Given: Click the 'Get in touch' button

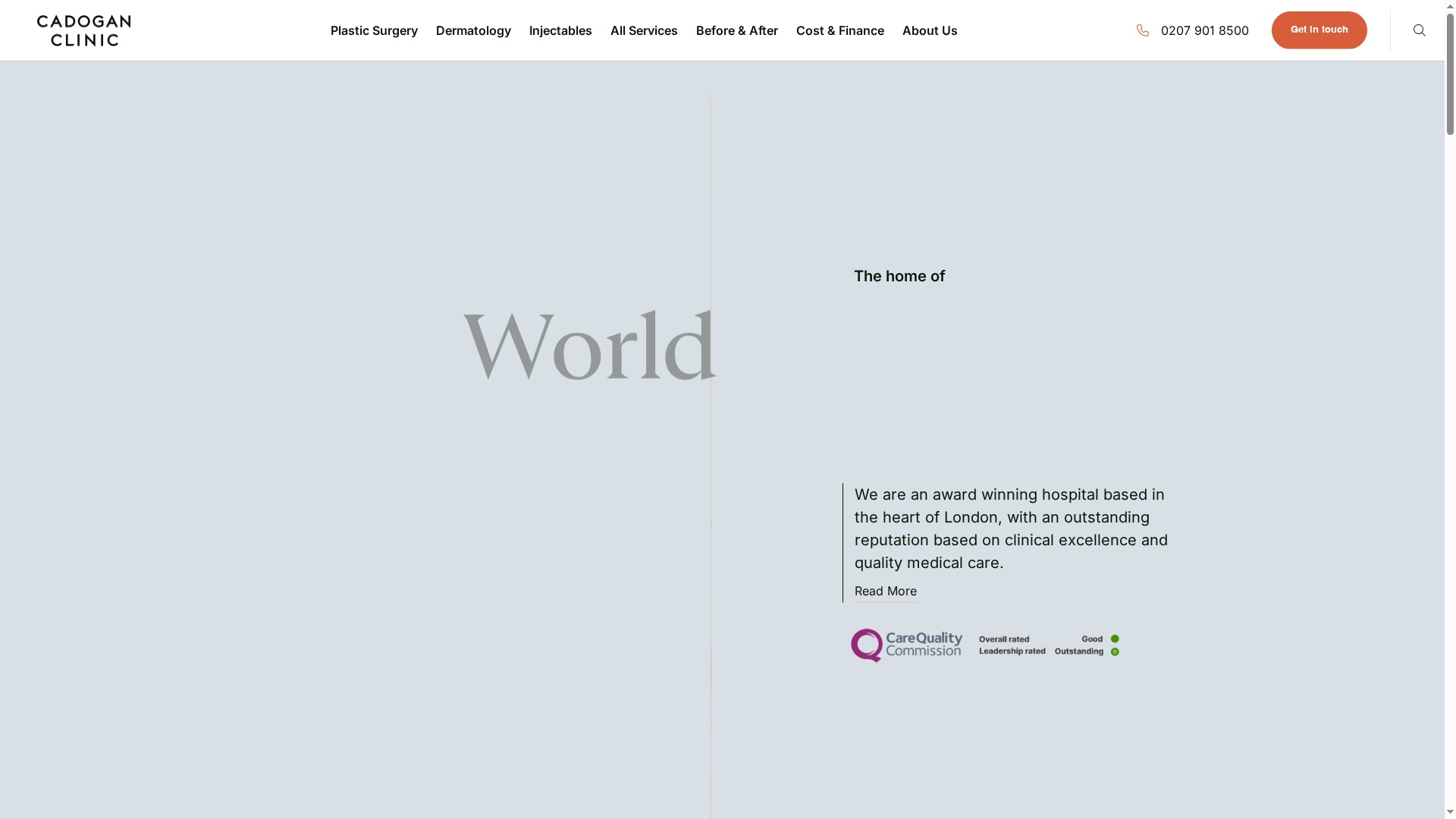Looking at the screenshot, I should click(1319, 30).
